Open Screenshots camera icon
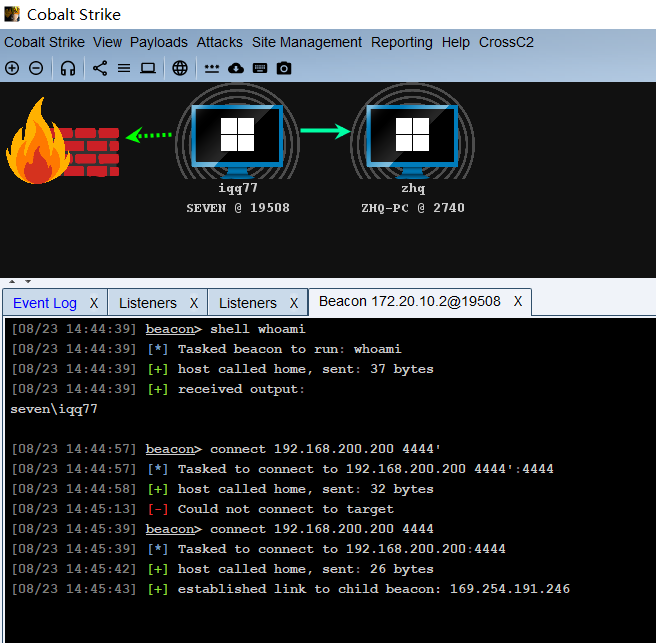The image size is (656, 643). coord(284,68)
